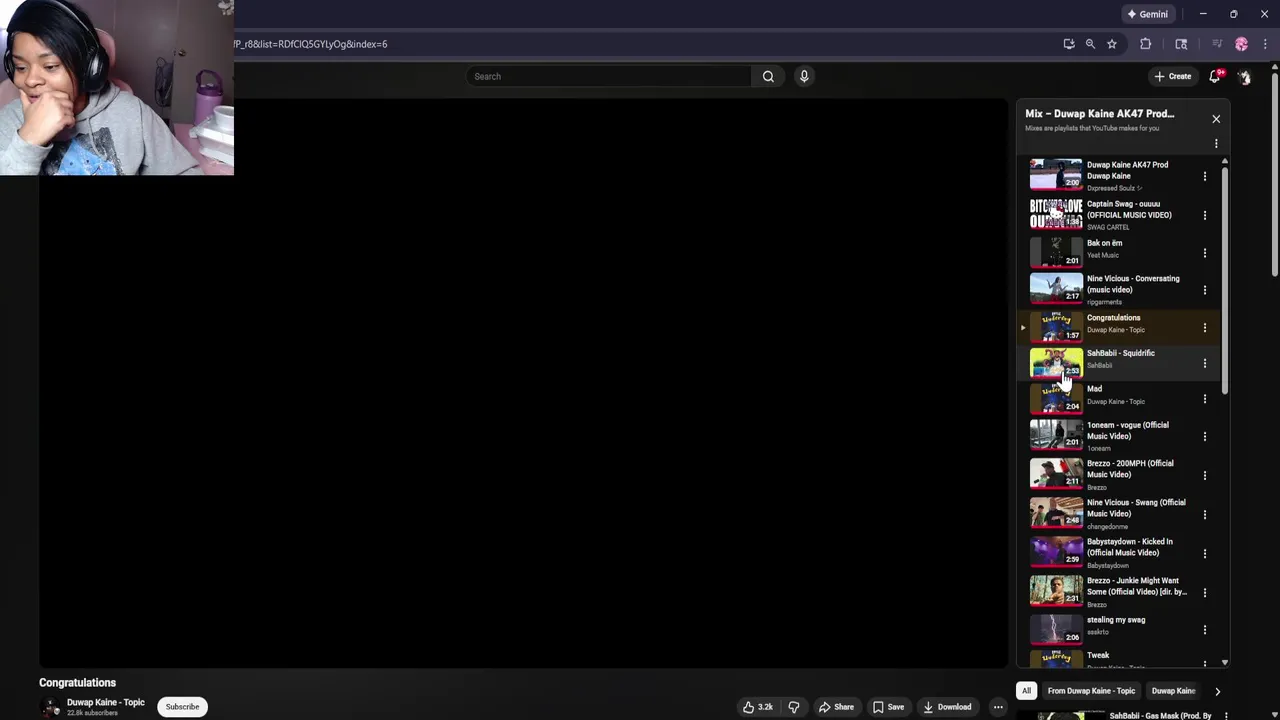This screenshot has width=1280, height=720.
Task: Like the video with thumbs up
Action: coord(757,707)
